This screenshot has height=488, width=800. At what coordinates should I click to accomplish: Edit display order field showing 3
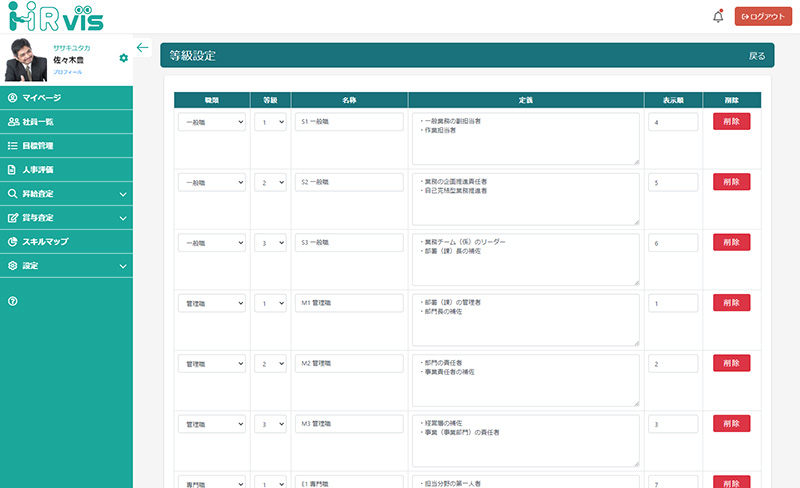(673, 424)
